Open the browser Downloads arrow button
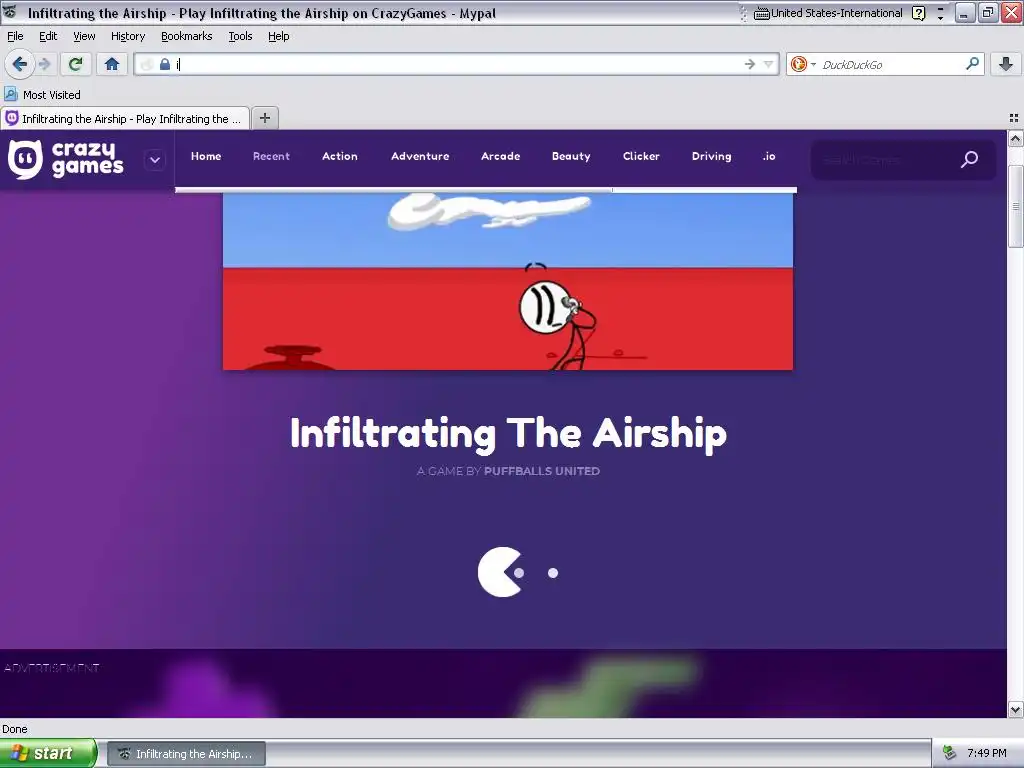The height and width of the screenshot is (768, 1024). (1006, 64)
